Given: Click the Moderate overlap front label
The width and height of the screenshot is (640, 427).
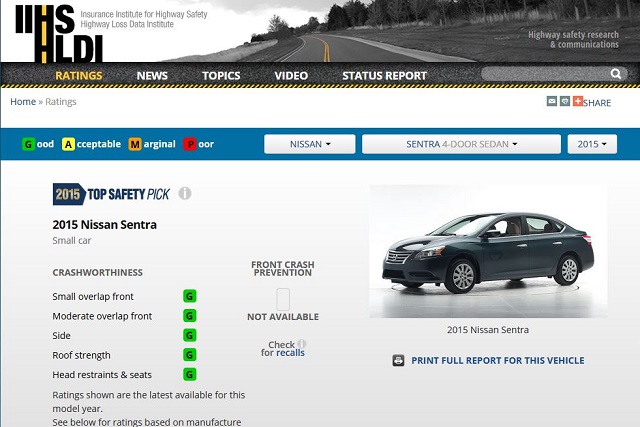Looking at the screenshot, I should (x=102, y=316).
